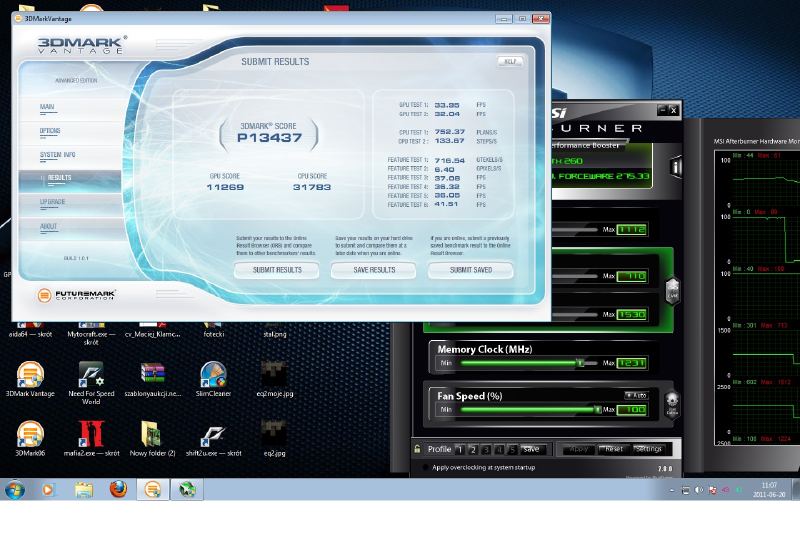Toggle Auto fan speed in Afterburner

(x=636, y=395)
